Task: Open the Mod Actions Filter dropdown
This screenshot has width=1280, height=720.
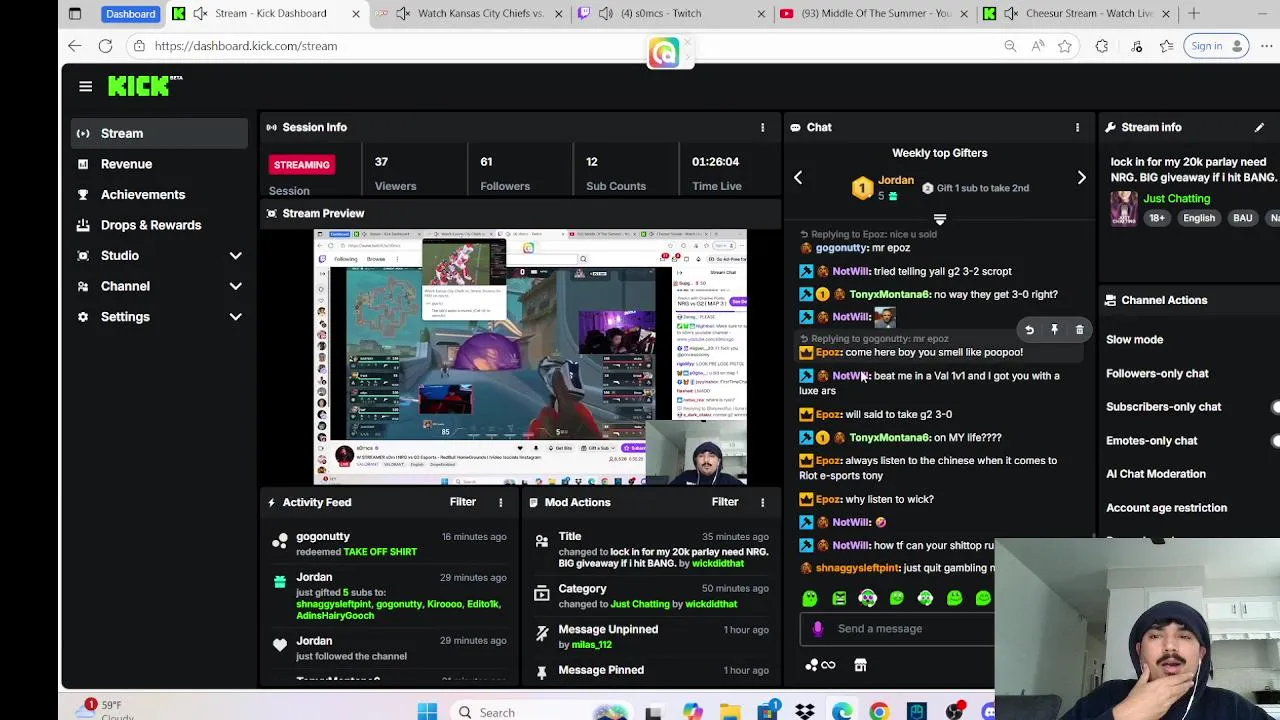Action: [724, 502]
